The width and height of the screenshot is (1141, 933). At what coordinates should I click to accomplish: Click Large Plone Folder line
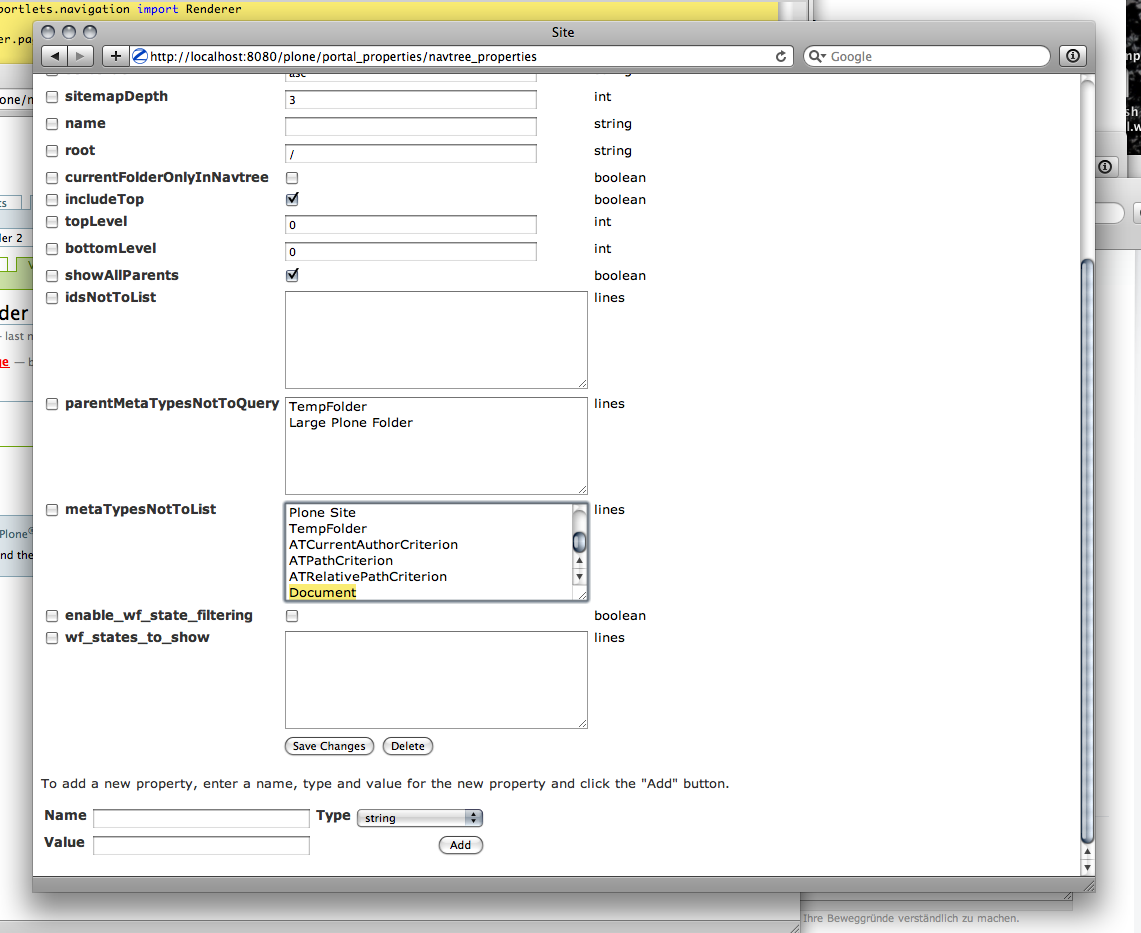[351, 423]
